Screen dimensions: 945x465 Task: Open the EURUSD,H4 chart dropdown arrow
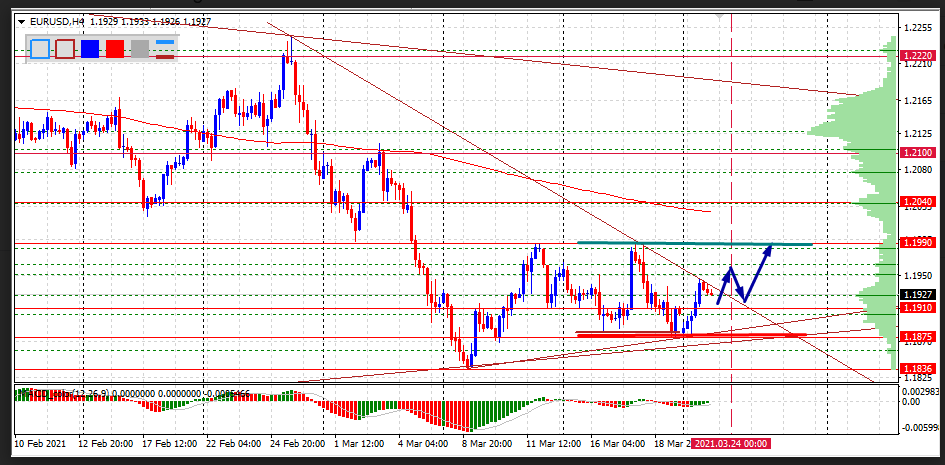(x=21, y=20)
